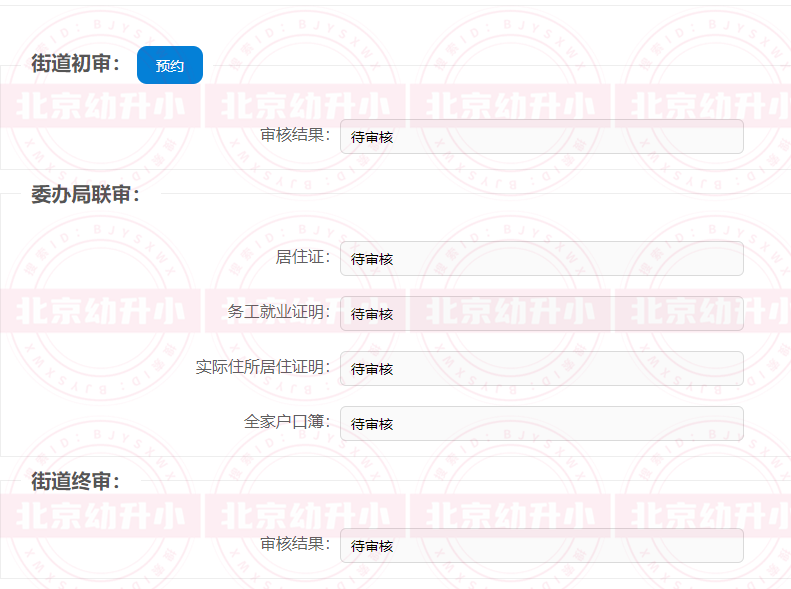This screenshot has width=791, height=589.
Task: Click 审核结果 field under 街道终审
Action: (x=541, y=546)
